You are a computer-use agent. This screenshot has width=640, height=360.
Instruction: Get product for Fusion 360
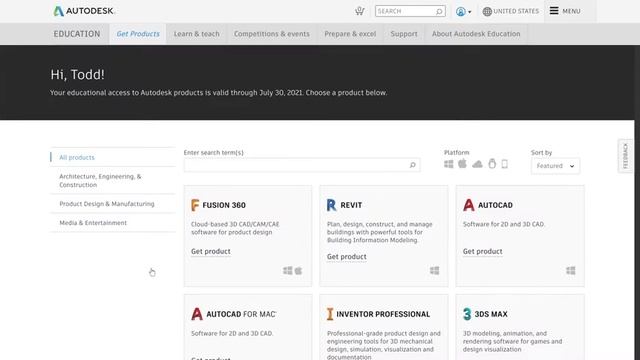211,251
